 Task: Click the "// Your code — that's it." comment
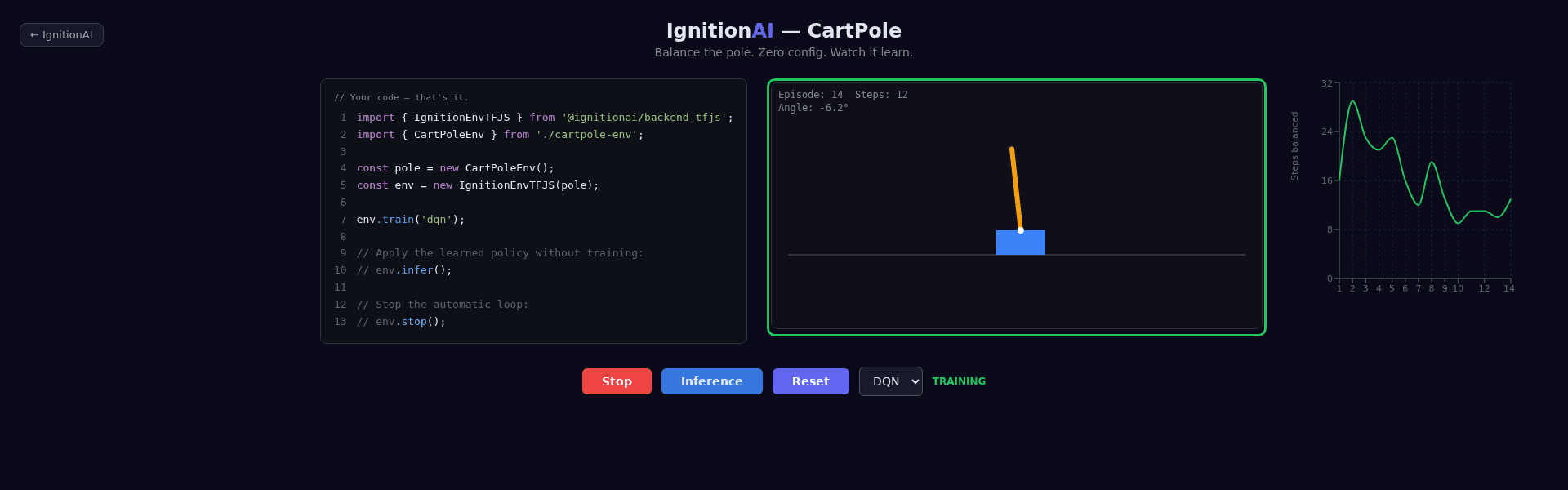tap(401, 97)
